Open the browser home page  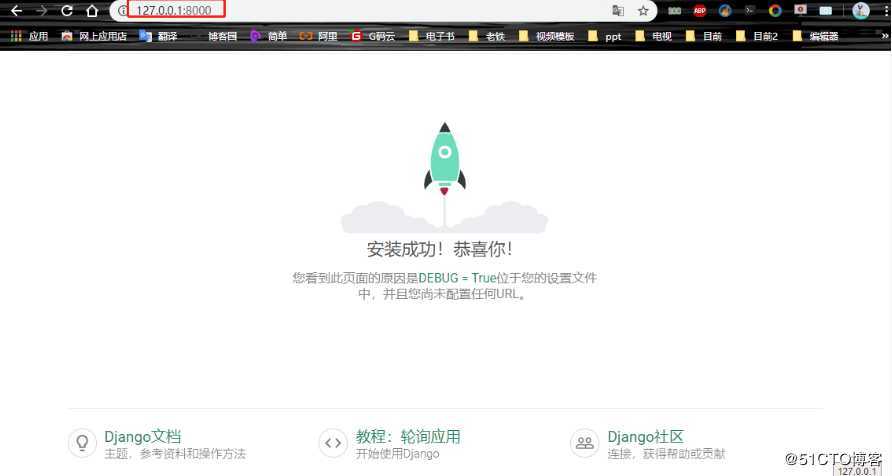click(x=92, y=10)
